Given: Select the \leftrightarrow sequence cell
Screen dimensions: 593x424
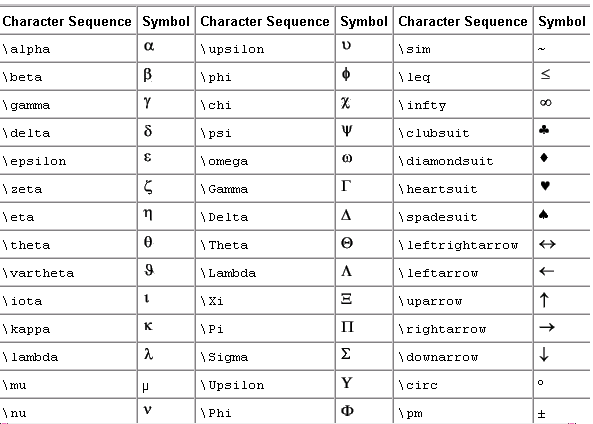Looking at the screenshot, I should coord(463,245).
